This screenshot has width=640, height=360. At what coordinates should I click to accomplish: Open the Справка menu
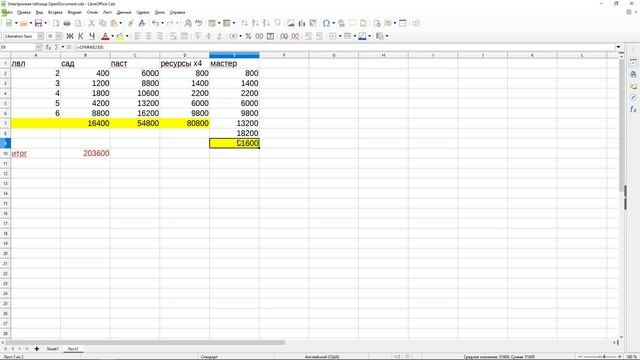pos(178,12)
